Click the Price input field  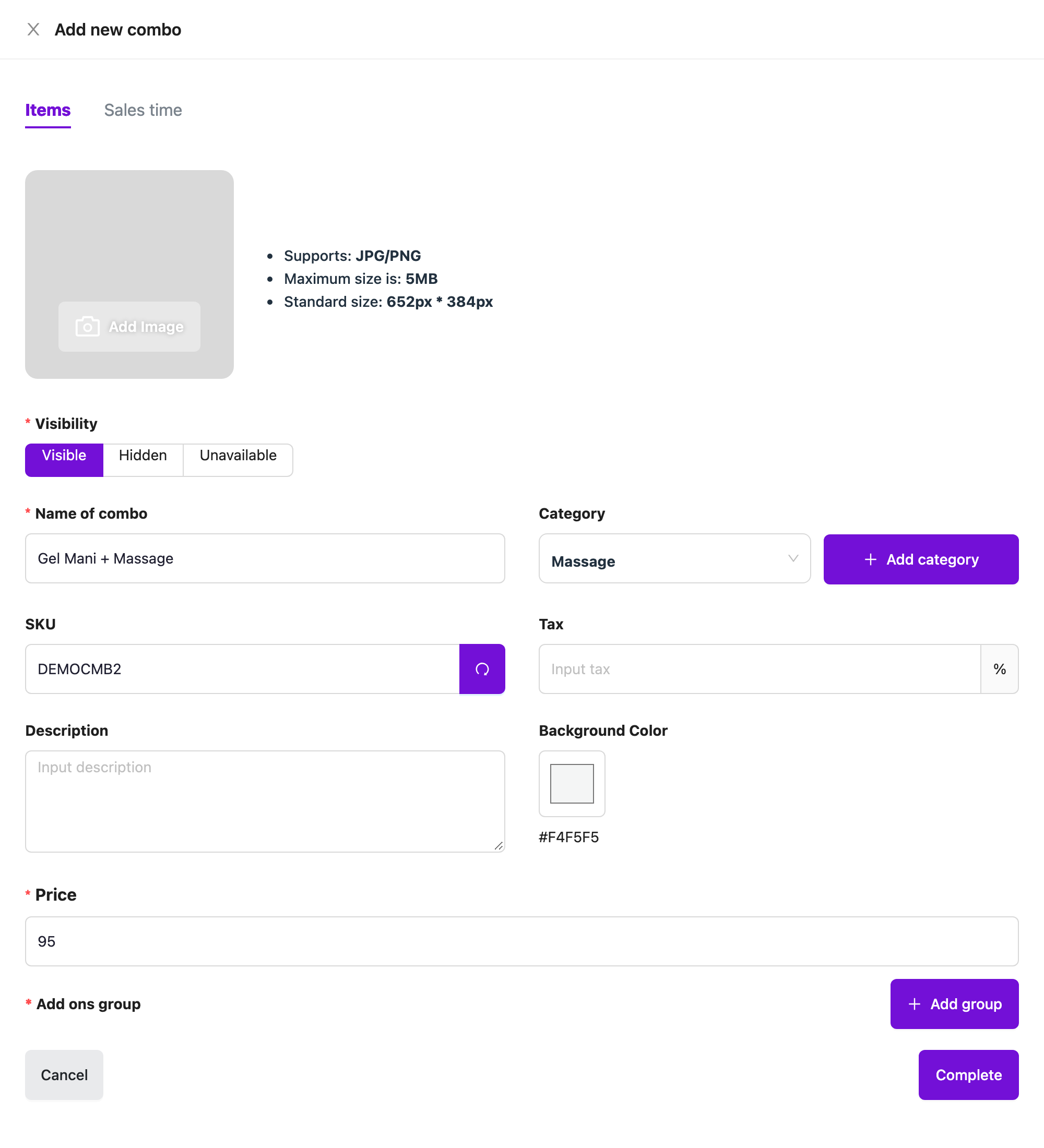tap(521, 941)
